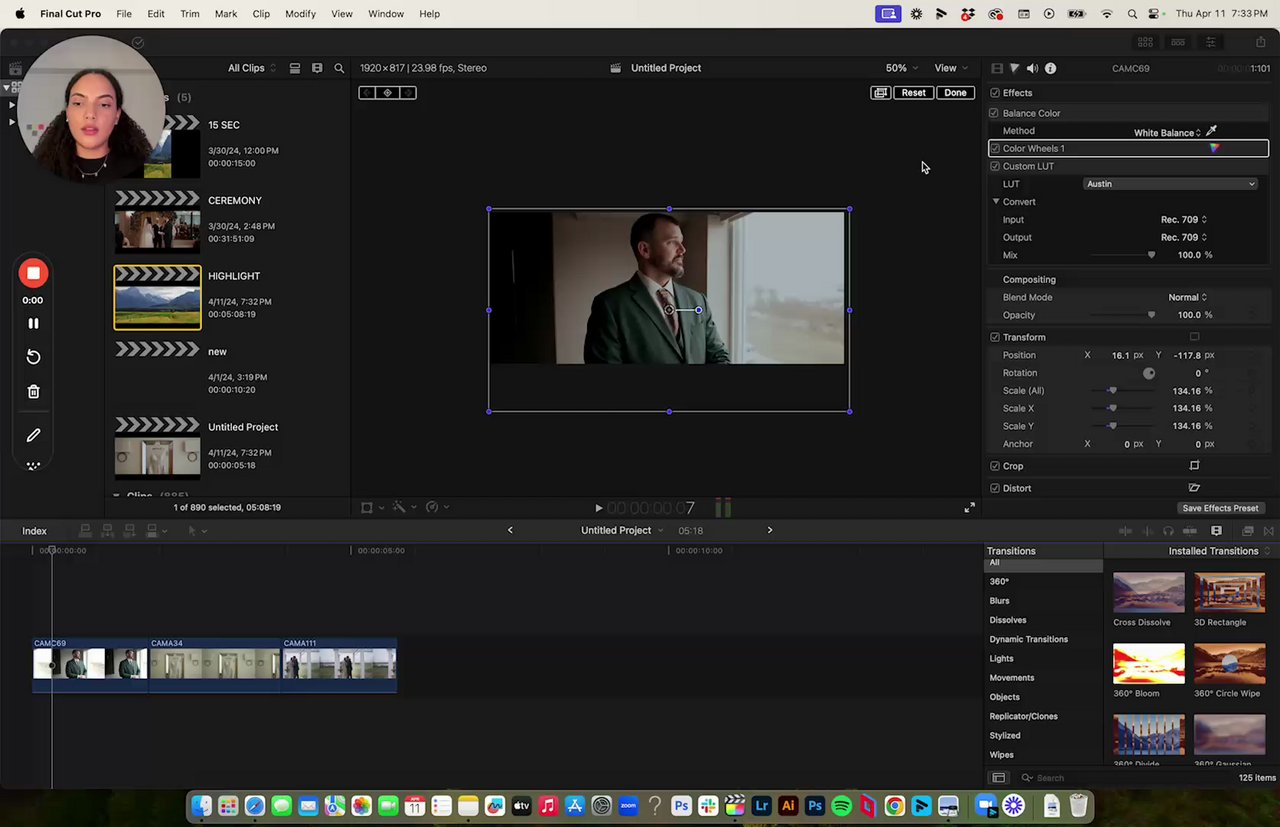Screen dimensions: 1280x827
Task: Uncheck the Custom LUT effect
Action: pos(994,166)
